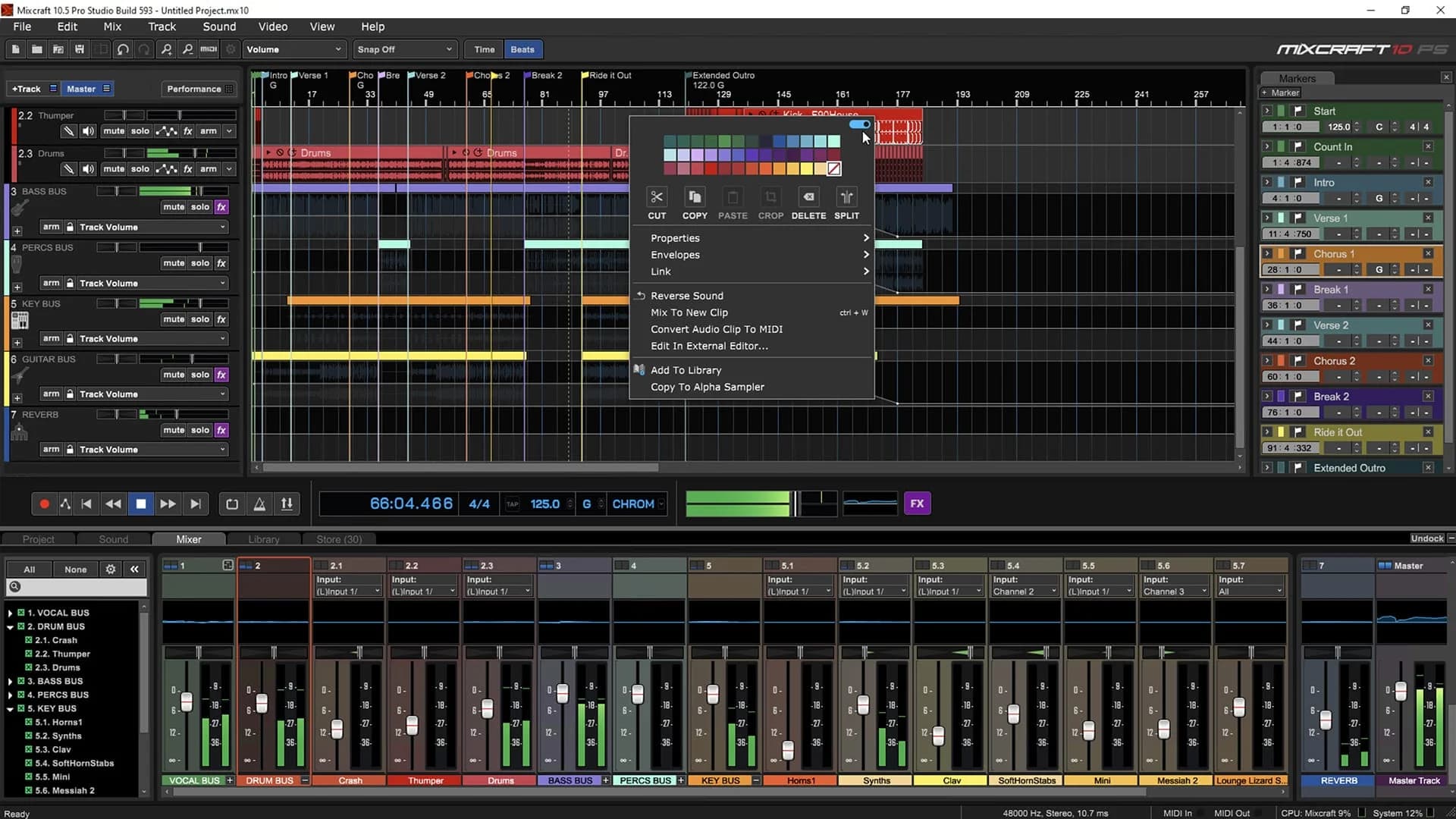Open the Snap Off dropdown

point(404,49)
